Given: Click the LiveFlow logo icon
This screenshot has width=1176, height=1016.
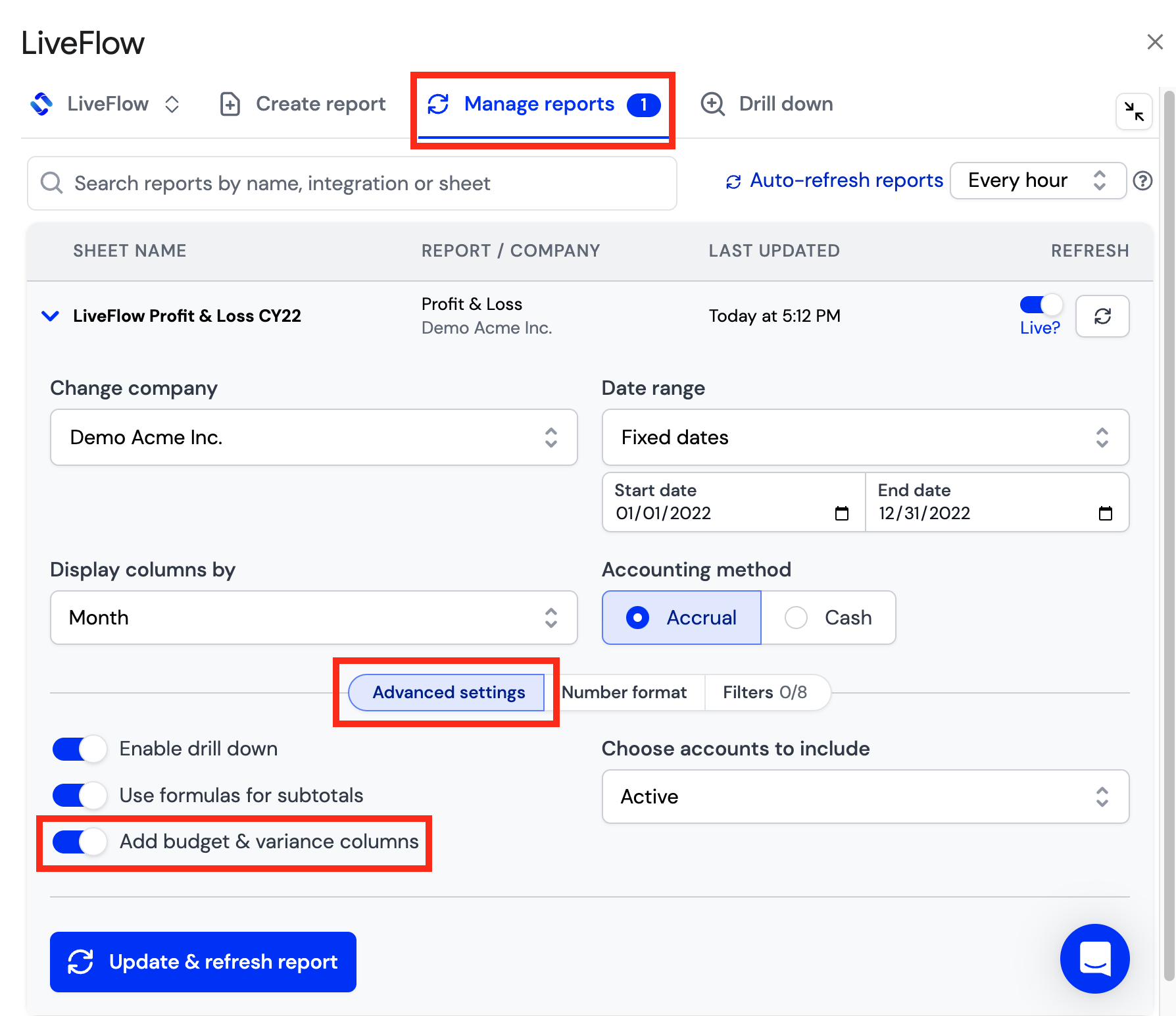Looking at the screenshot, I should tap(41, 104).
